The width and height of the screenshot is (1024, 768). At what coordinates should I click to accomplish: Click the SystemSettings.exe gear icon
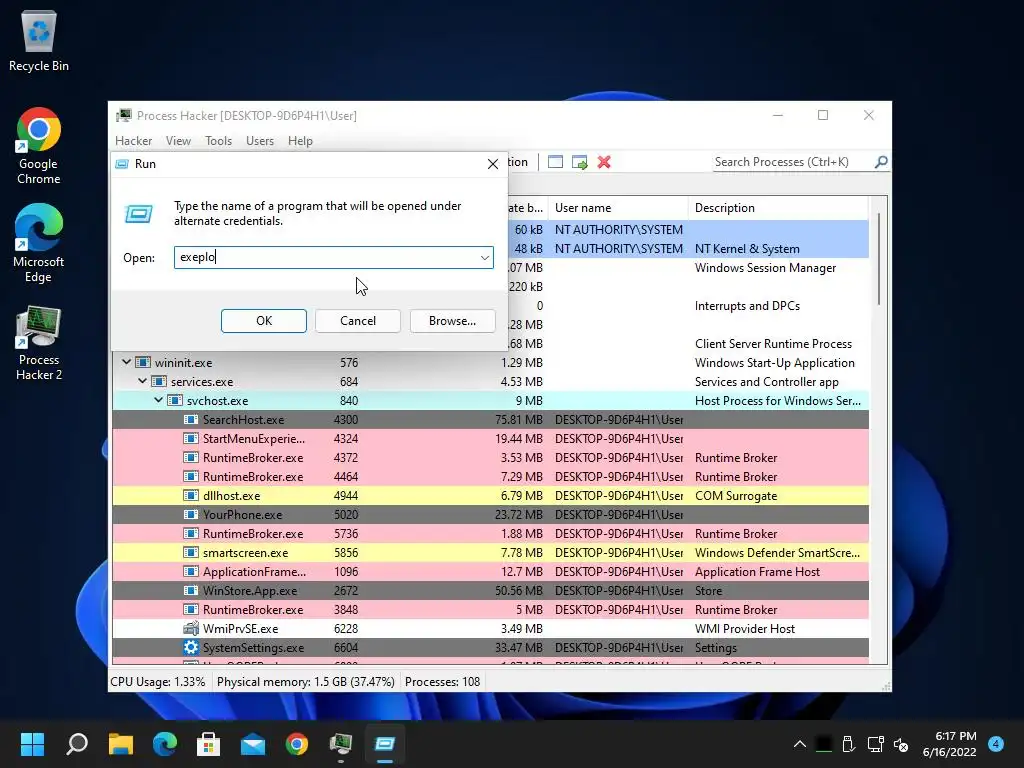(191, 647)
